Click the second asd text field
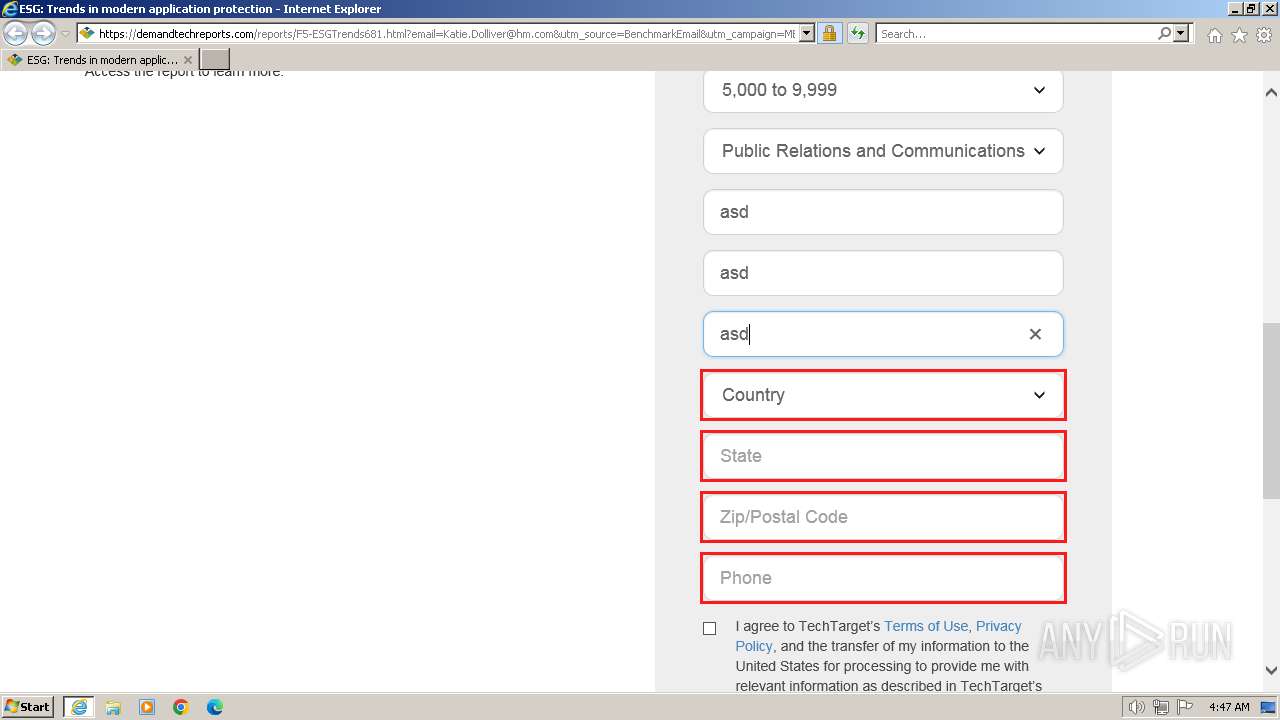The image size is (1280, 720). click(883, 273)
